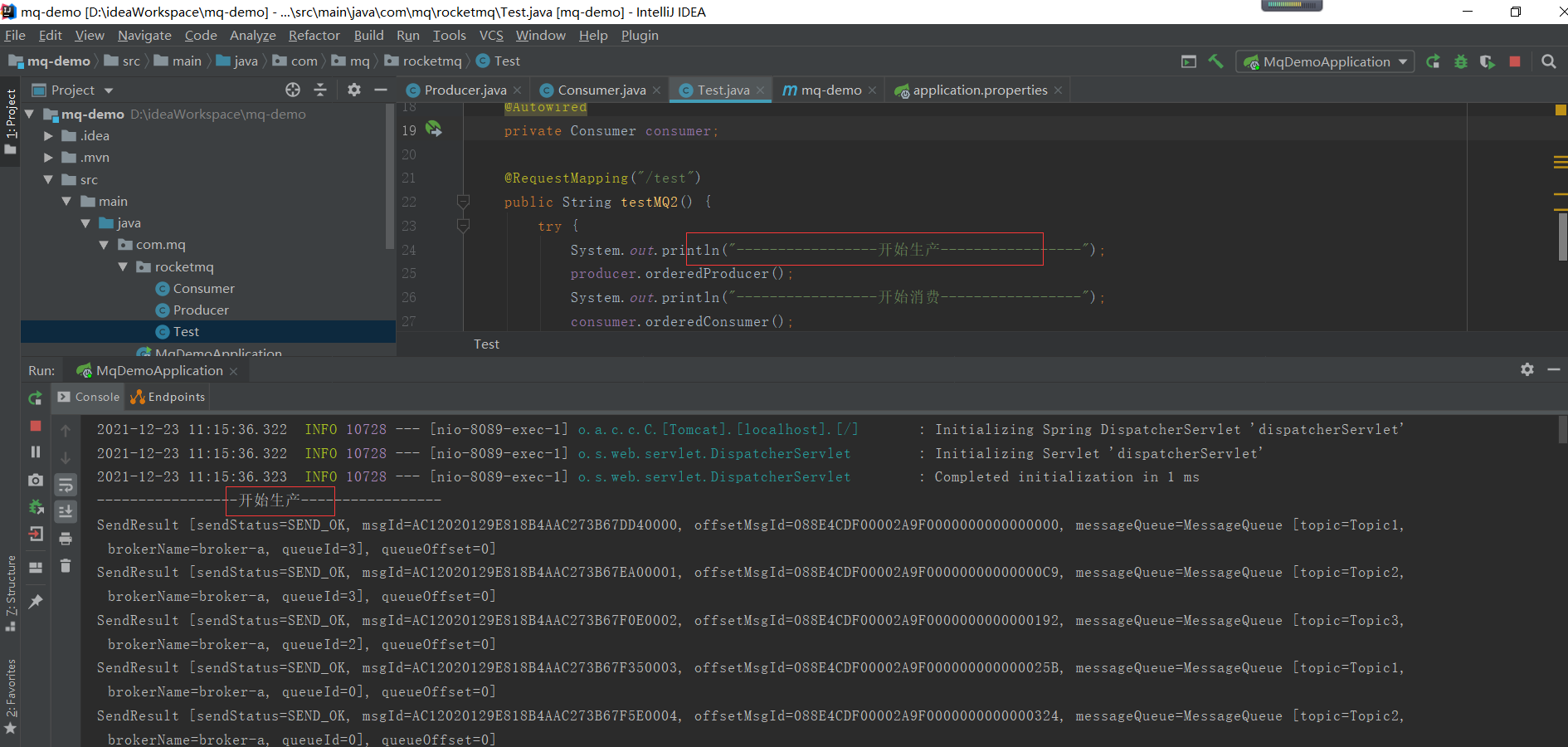Toggle the 2: Favorites tool window
This screenshot has width=1568, height=747.
coord(10,696)
